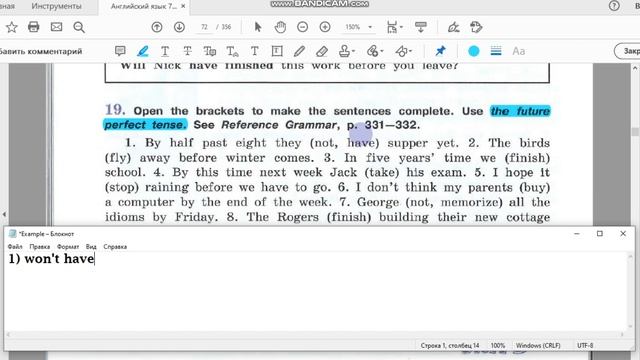640x360 pixels.
Task: Toggle the keep tool selected pin
Action: coord(440,51)
